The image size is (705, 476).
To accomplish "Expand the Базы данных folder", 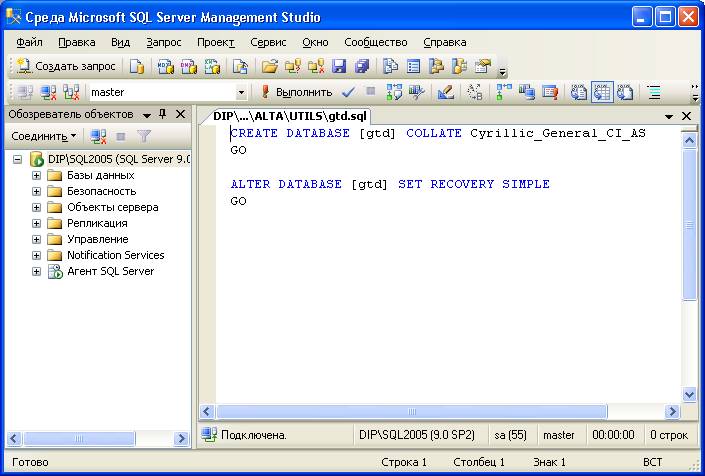I will tap(37, 175).
